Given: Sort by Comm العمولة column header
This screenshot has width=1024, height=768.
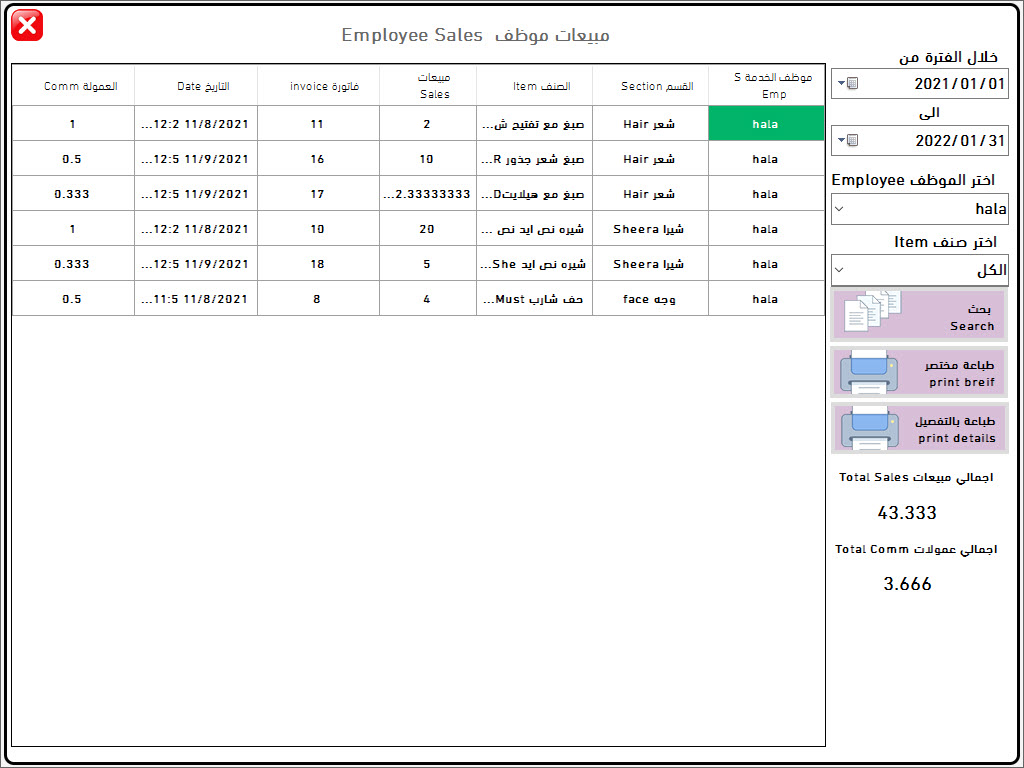Looking at the screenshot, I should point(73,86).
